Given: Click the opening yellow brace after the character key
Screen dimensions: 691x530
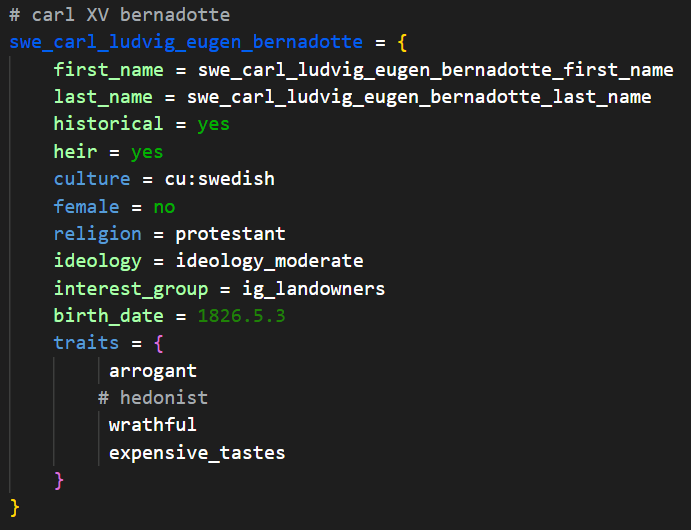Looking at the screenshot, I should pyautogui.click(x=400, y=43).
